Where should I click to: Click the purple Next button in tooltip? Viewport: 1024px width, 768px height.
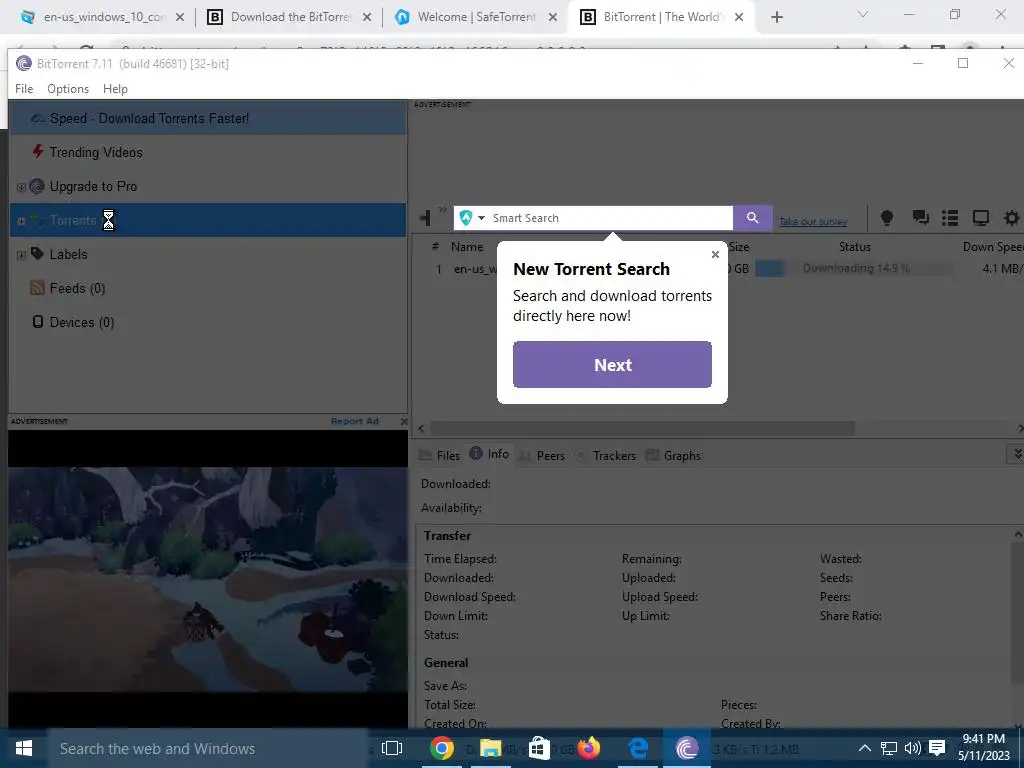click(x=612, y=364)
